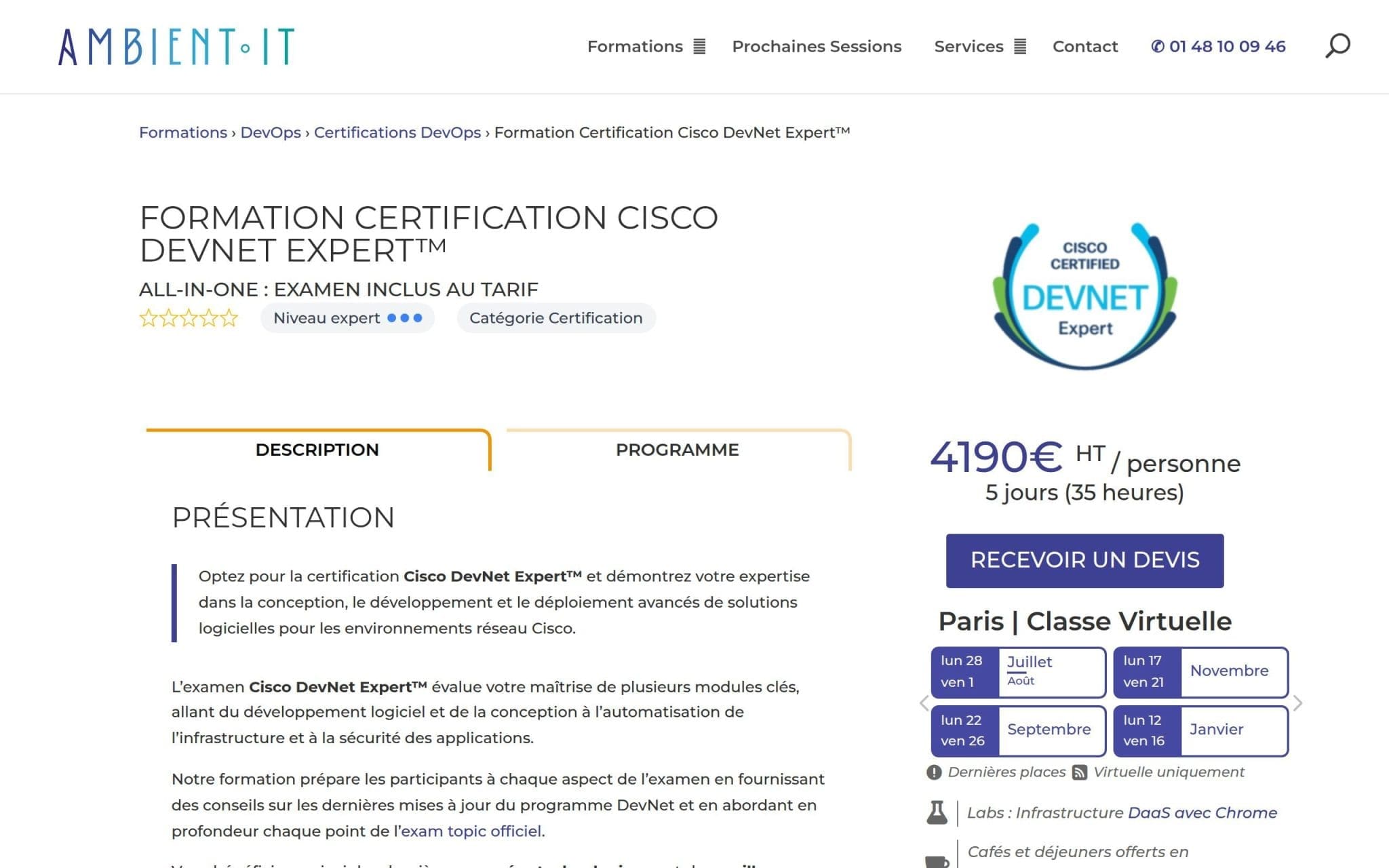Open the Services menu item

[969, 46]
